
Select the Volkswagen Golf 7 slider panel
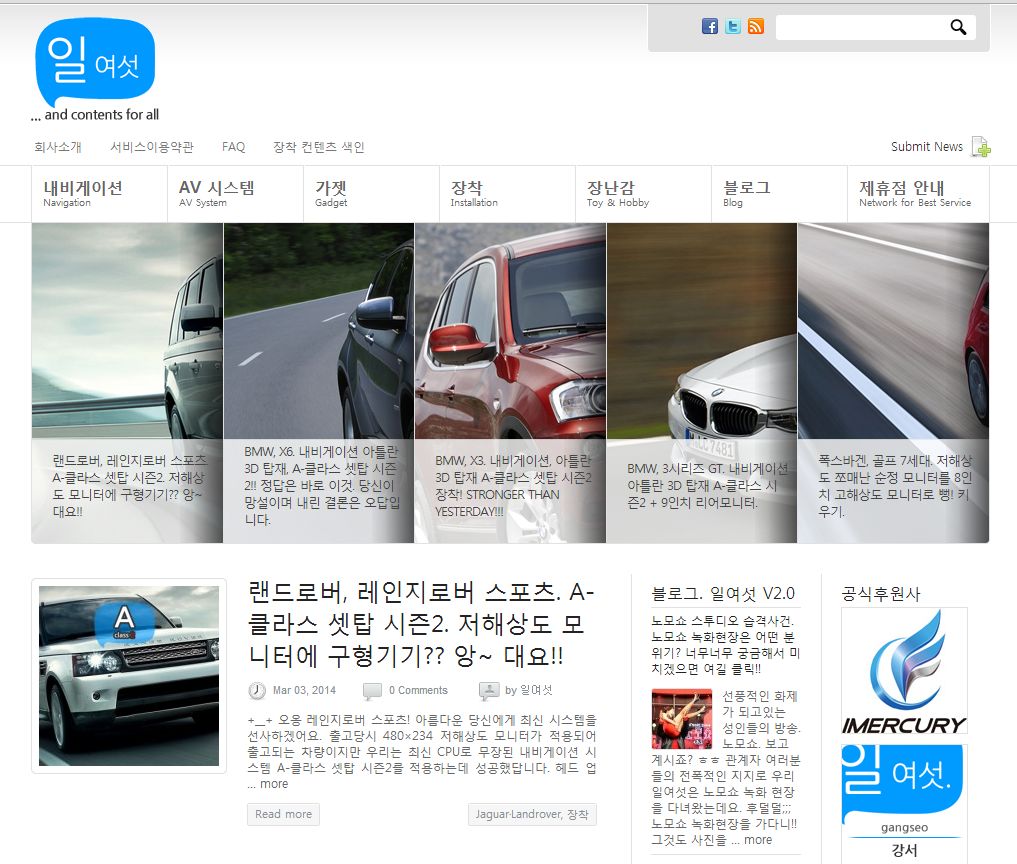tap(894, 383)
